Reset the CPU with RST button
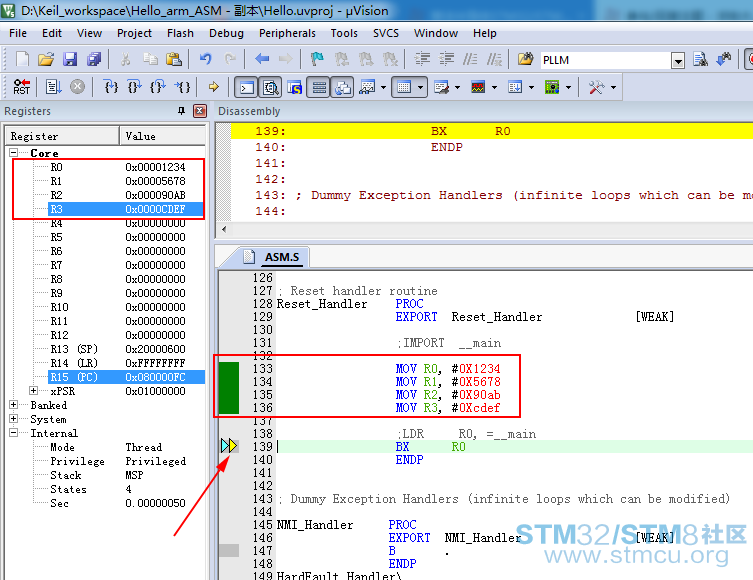Screen dimensions: 753x580 tap(22, 87)
